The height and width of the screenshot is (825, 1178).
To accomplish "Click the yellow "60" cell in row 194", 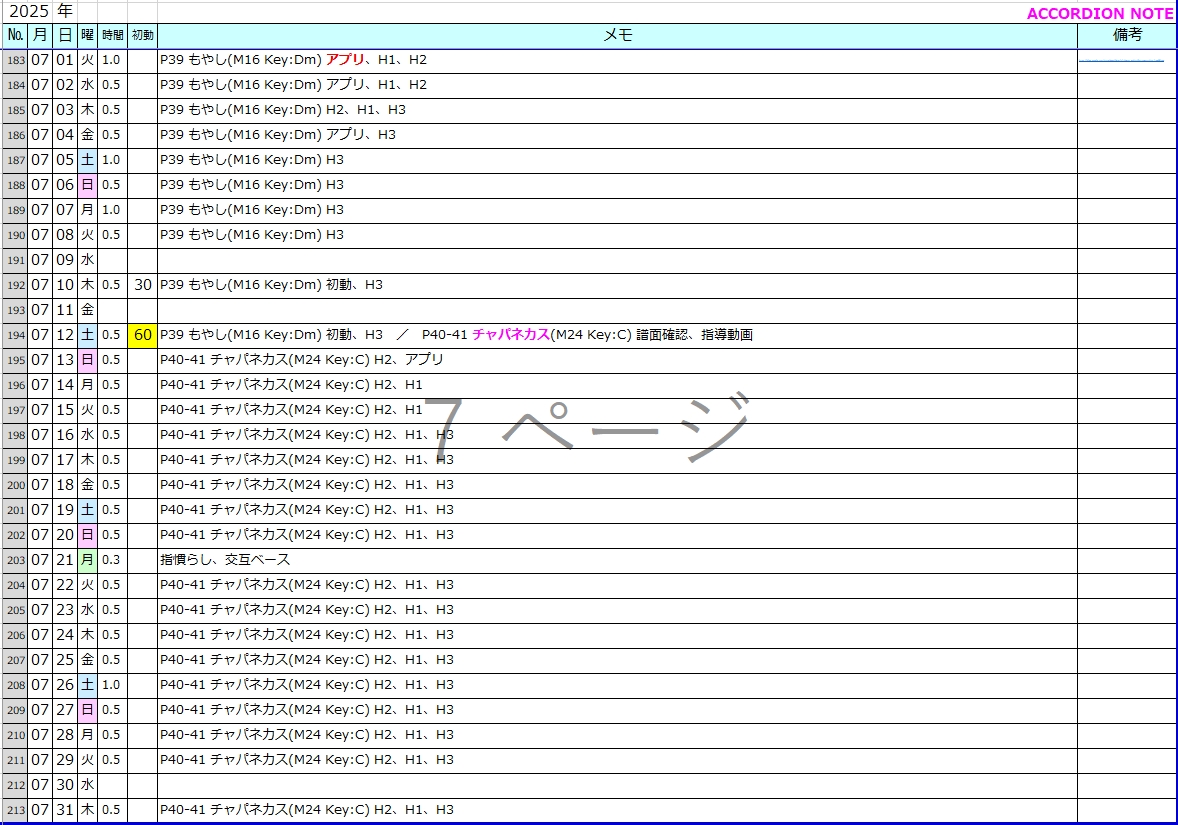I will tap(143, 336).
